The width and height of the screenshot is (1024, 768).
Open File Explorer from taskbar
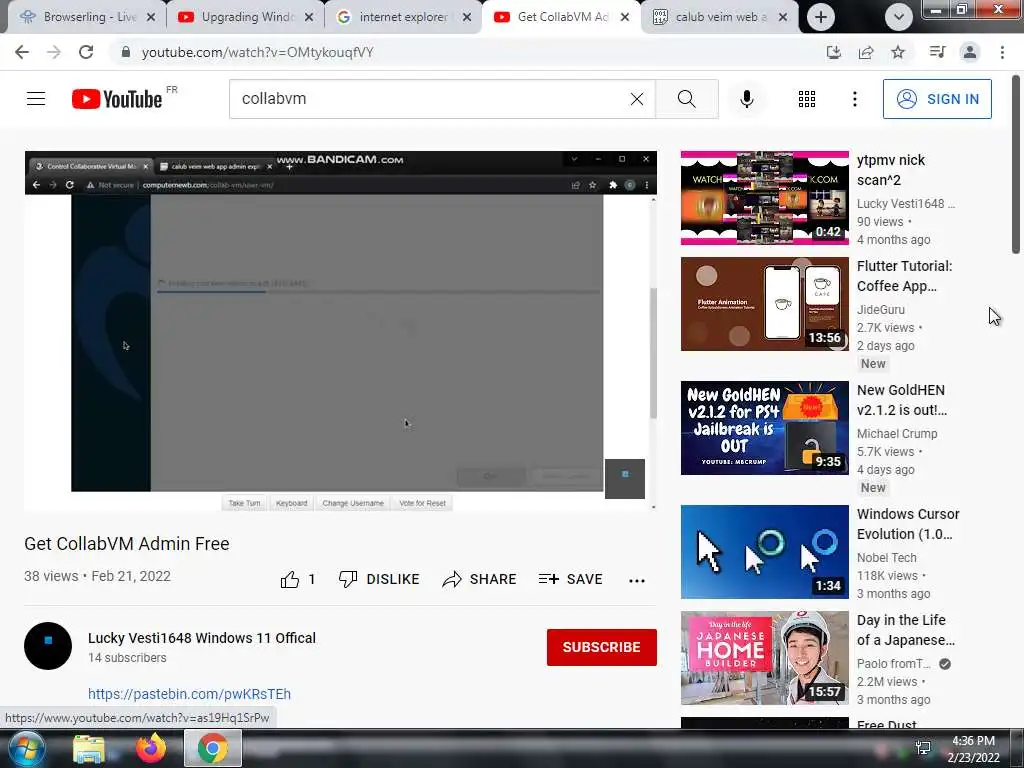[x=88, y=748]
